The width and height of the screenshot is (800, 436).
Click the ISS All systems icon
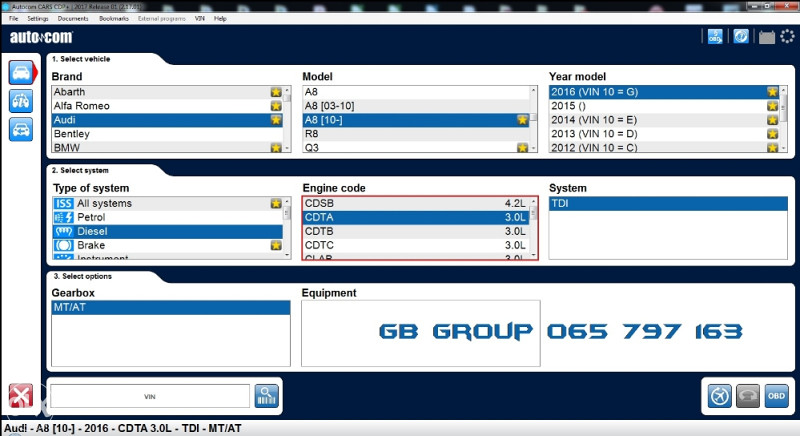63,203
